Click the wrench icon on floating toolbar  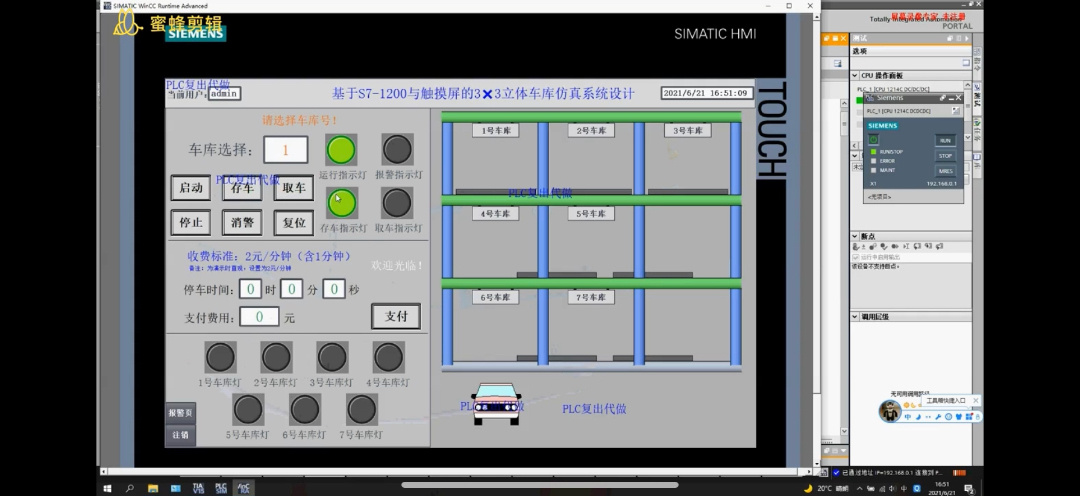pos(938,417)
